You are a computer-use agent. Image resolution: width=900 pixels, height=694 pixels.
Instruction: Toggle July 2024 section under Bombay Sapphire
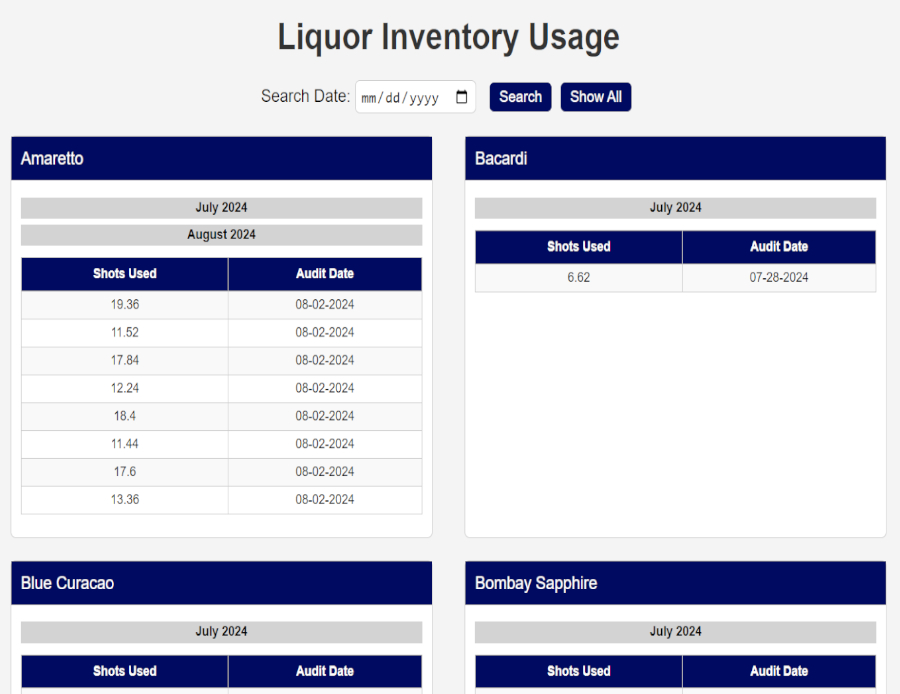(x=675, y=632)
